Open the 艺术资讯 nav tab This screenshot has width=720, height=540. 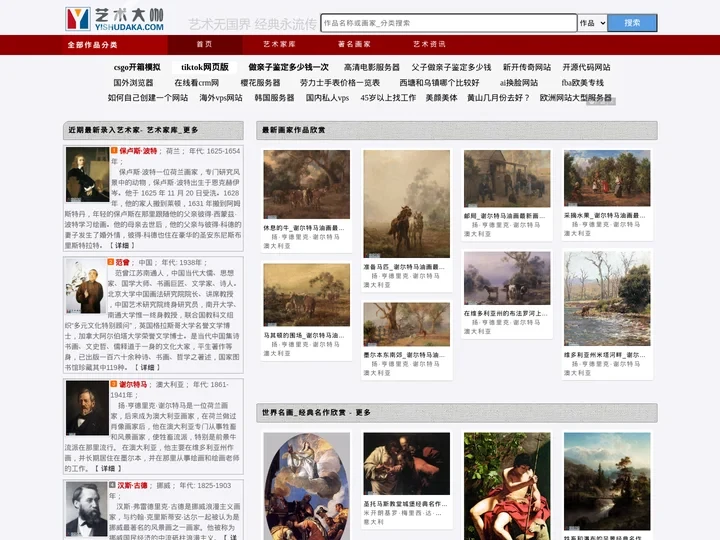[429, 45]
